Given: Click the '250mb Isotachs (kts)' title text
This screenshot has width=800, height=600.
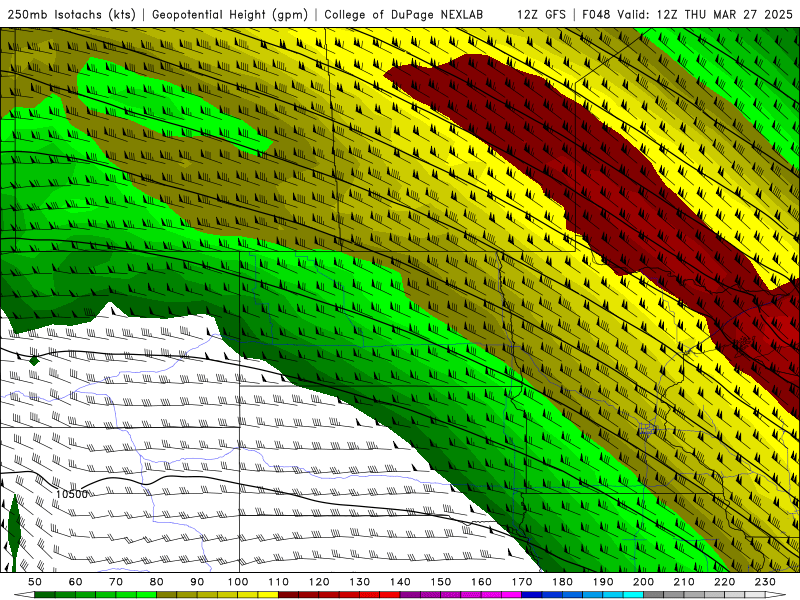Looking at the screenshot, I should [x=72, y=14].
